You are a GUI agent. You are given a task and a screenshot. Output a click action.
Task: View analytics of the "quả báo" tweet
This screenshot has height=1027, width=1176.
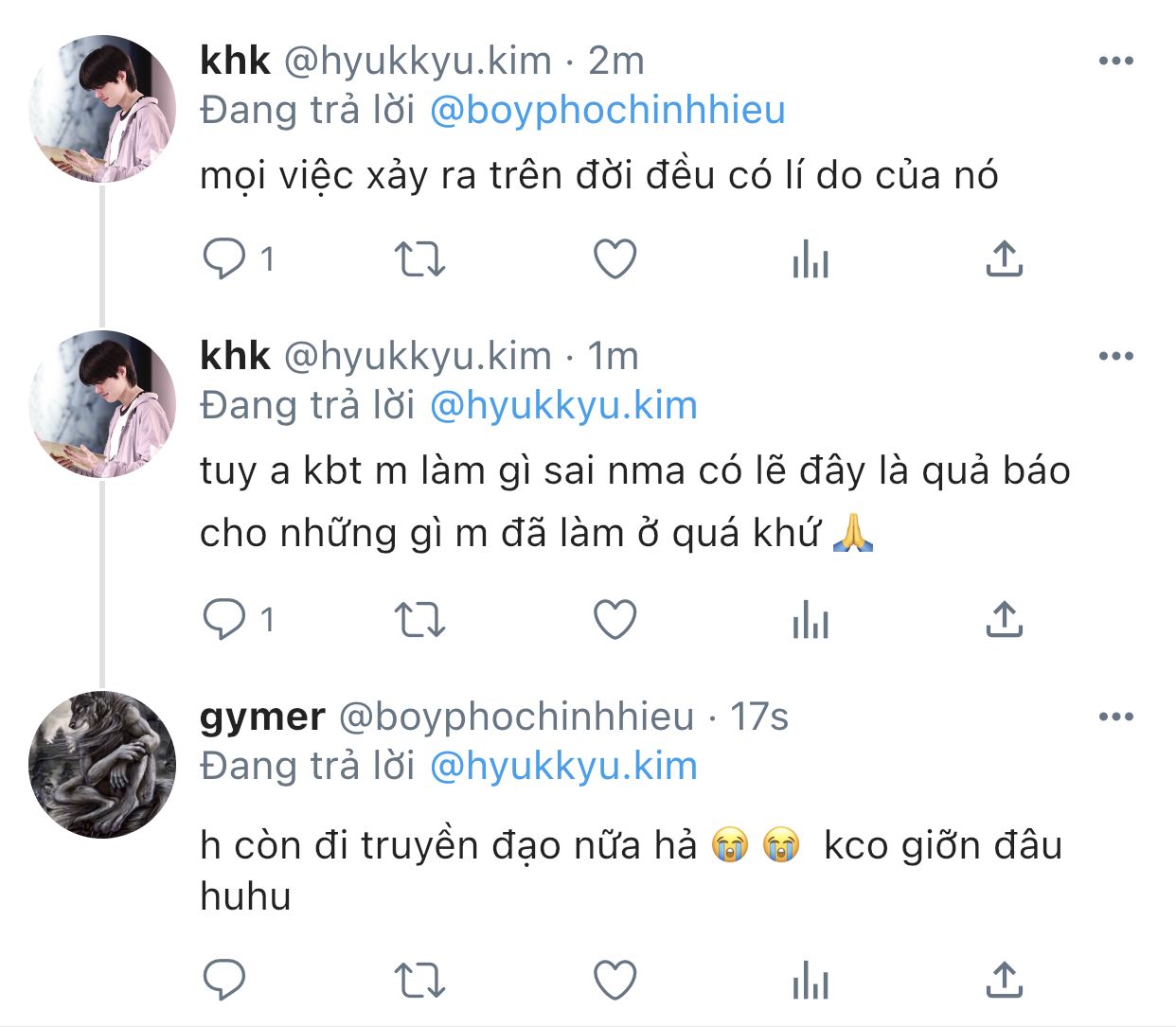811,620
